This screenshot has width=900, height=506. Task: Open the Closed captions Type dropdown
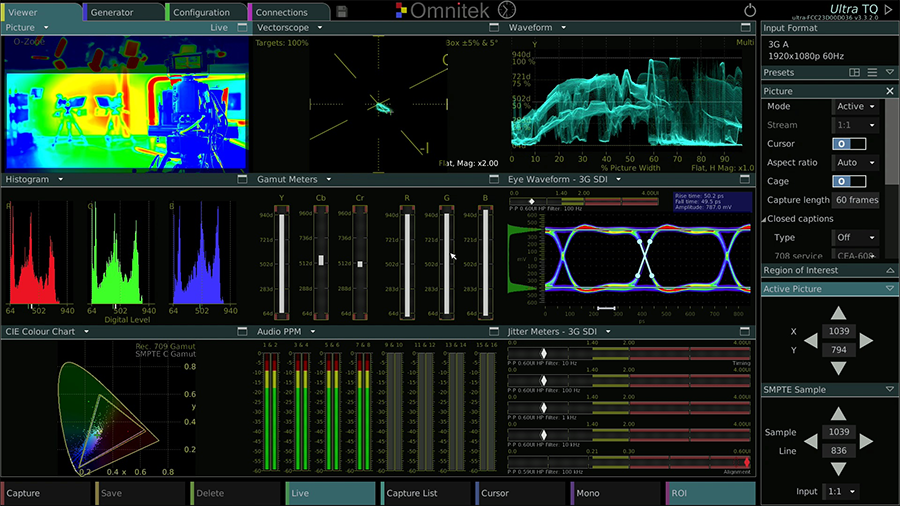click(855, 238)
